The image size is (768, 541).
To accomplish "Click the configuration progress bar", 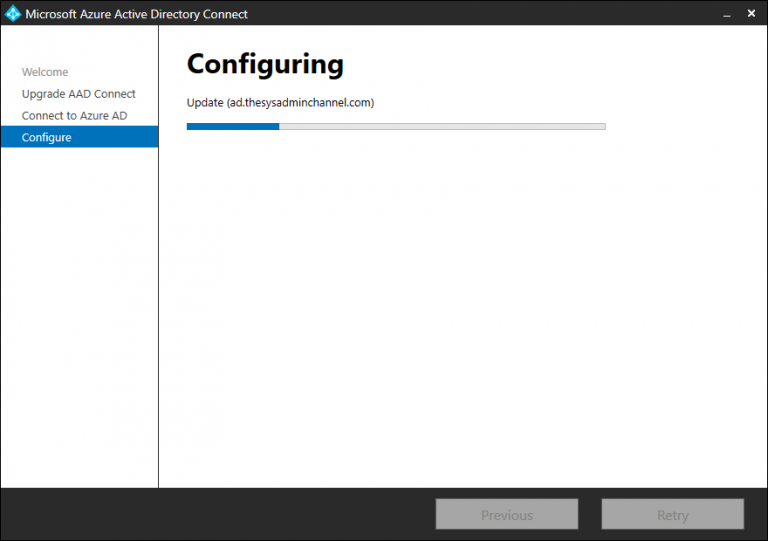I will point(396,126).
